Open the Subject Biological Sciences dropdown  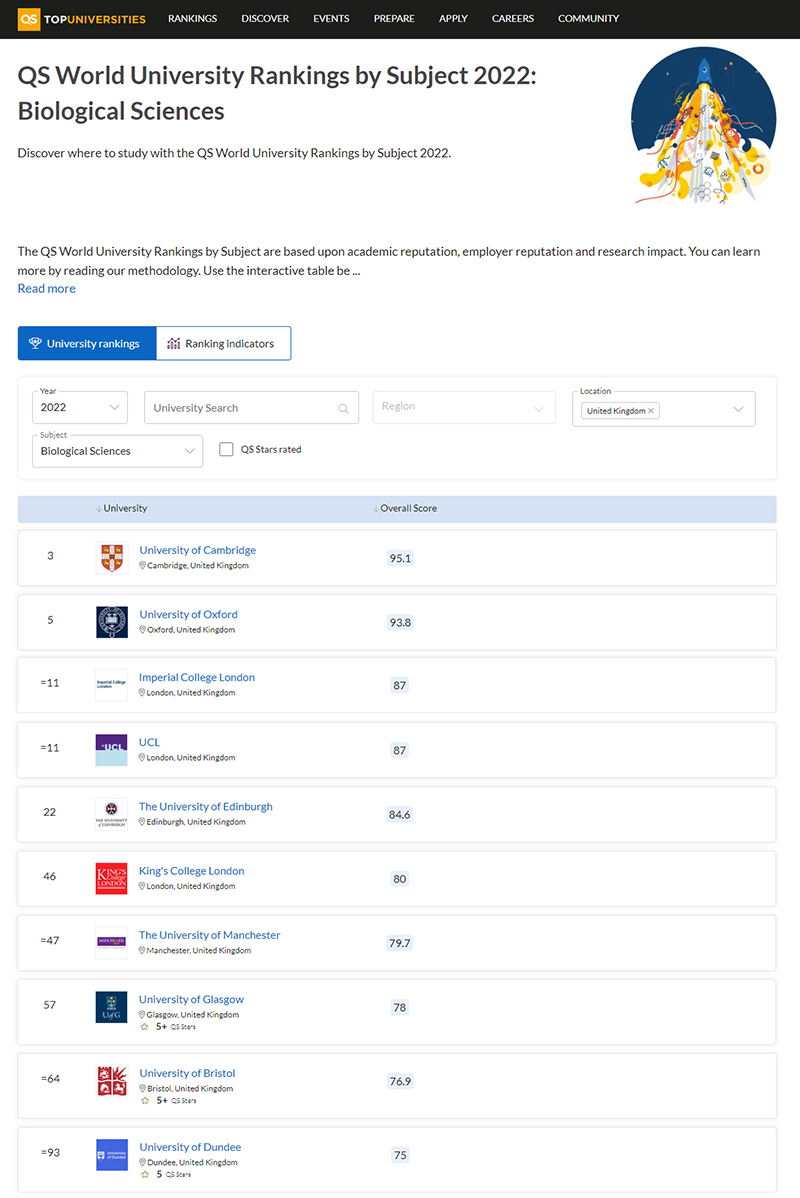click(x=117, y=451)
